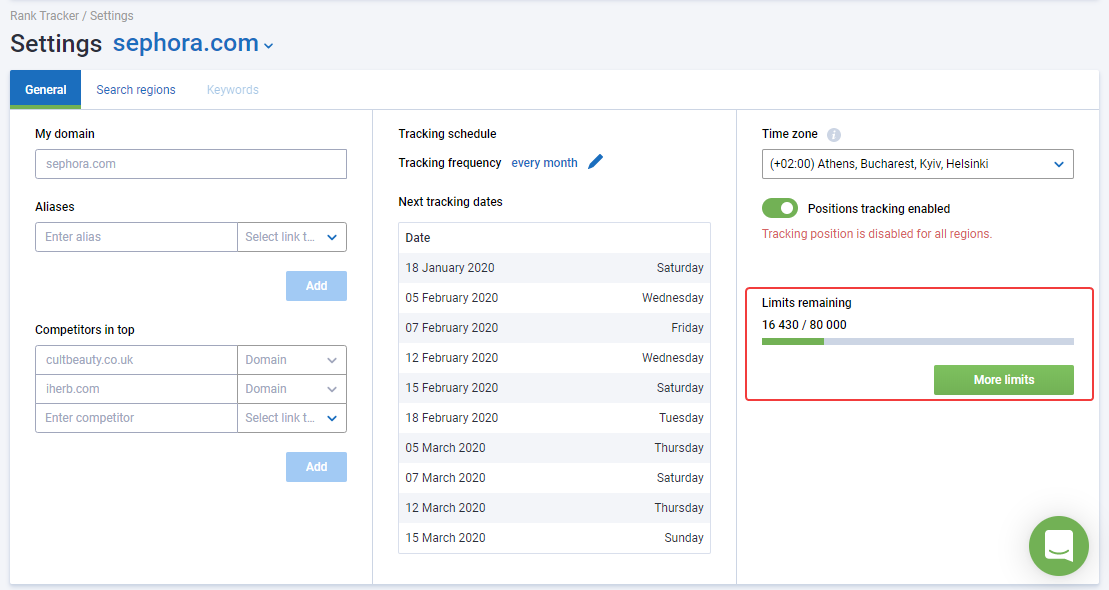Click the More limits button
Image resolution: width=1109 pixels, height=590 pixels.
tap(1004, 380)
